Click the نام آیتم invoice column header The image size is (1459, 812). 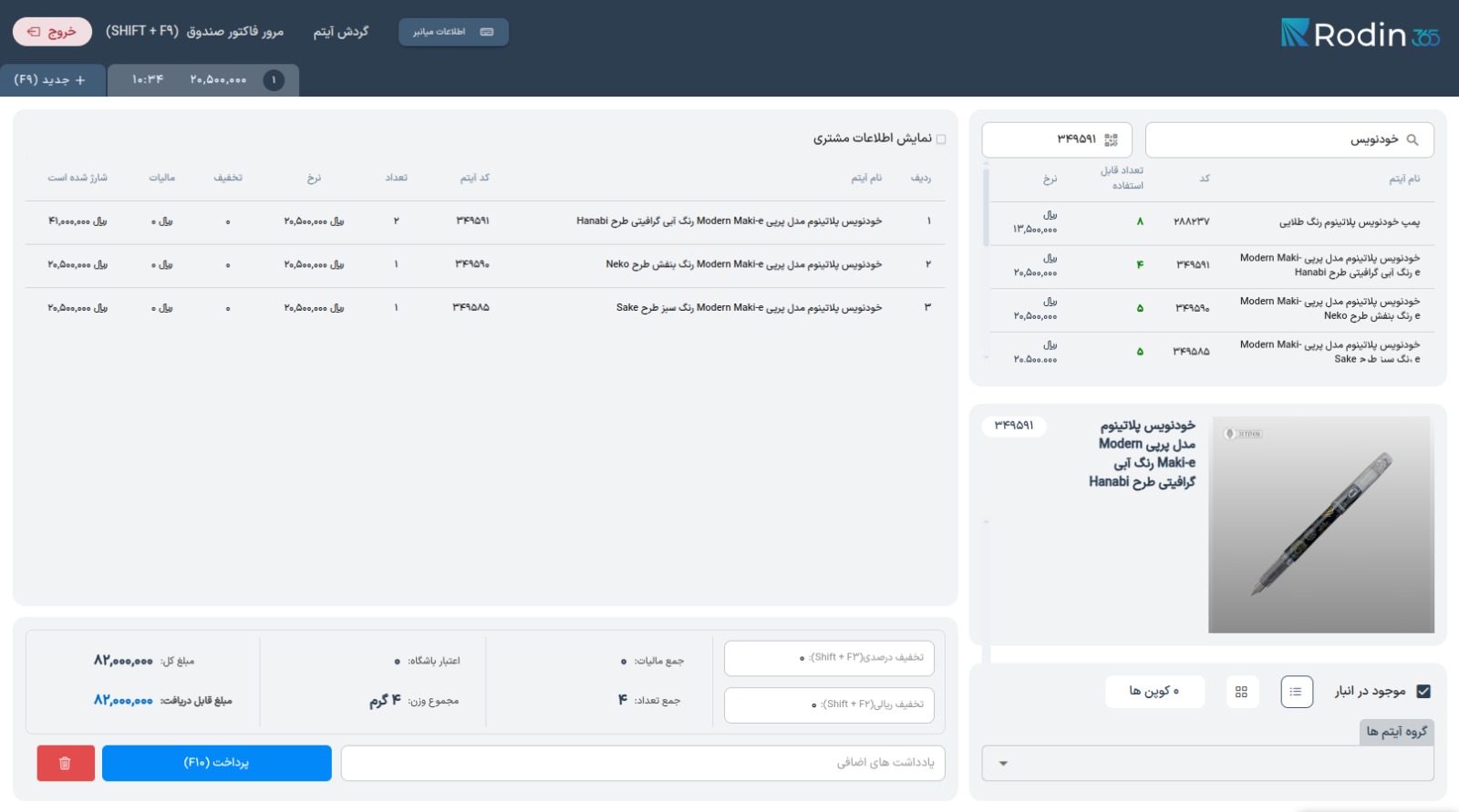coord(866,179)
